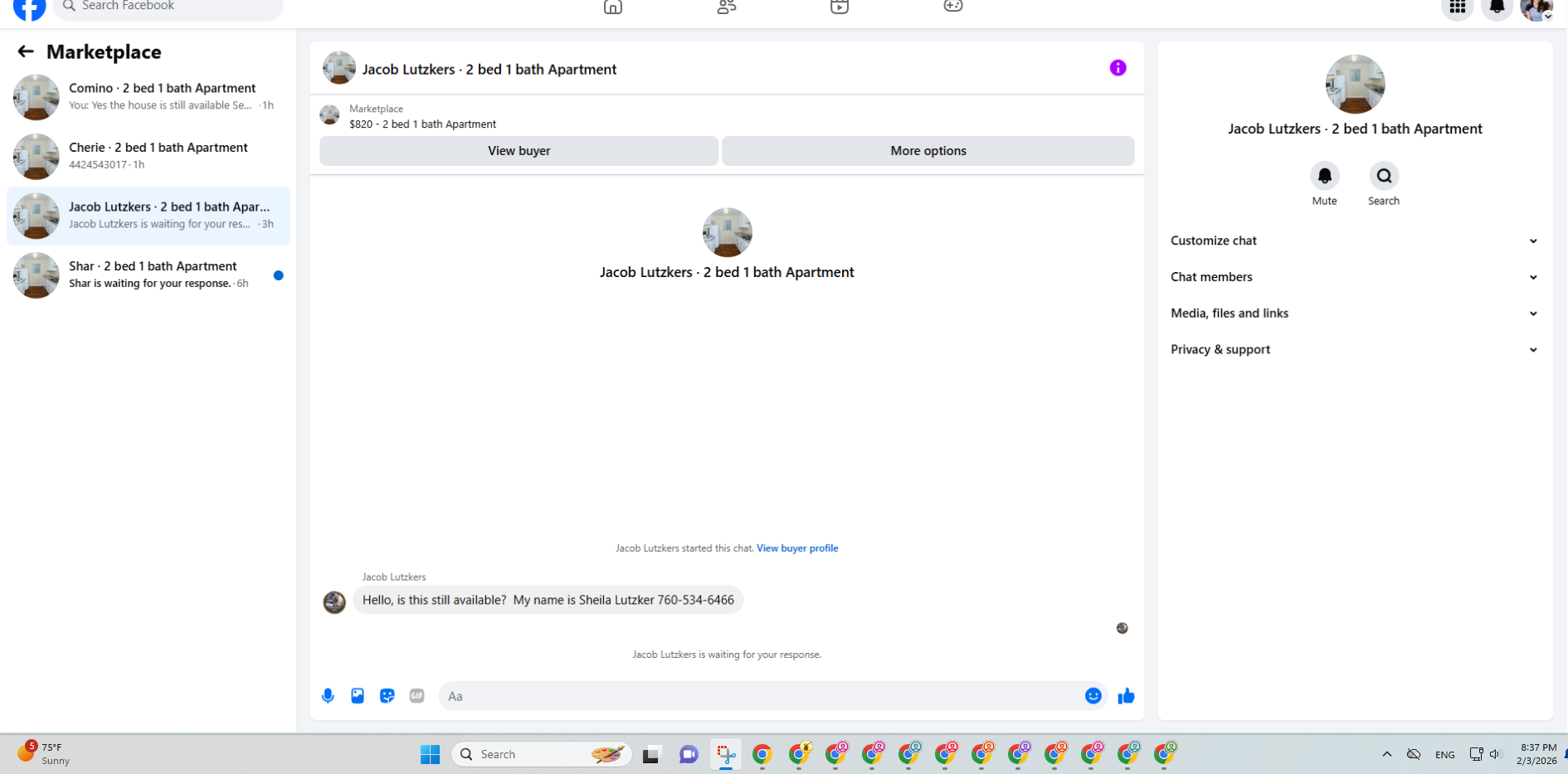Choose a sticker using the sticker icon

pyautogui.click(x=387, y=696)
